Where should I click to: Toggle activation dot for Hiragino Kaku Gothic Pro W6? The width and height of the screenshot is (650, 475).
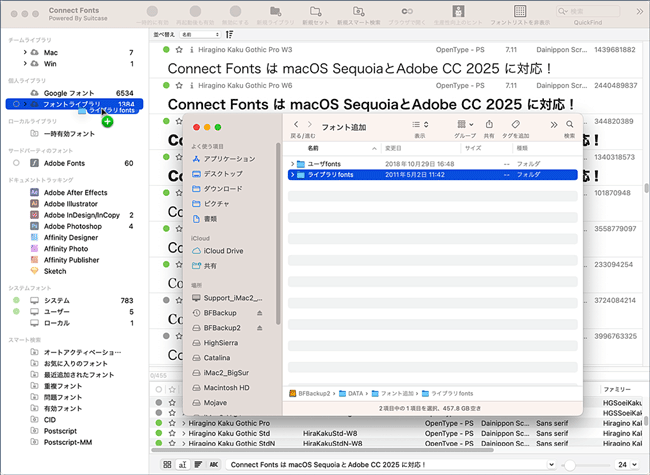click(166, 85)
